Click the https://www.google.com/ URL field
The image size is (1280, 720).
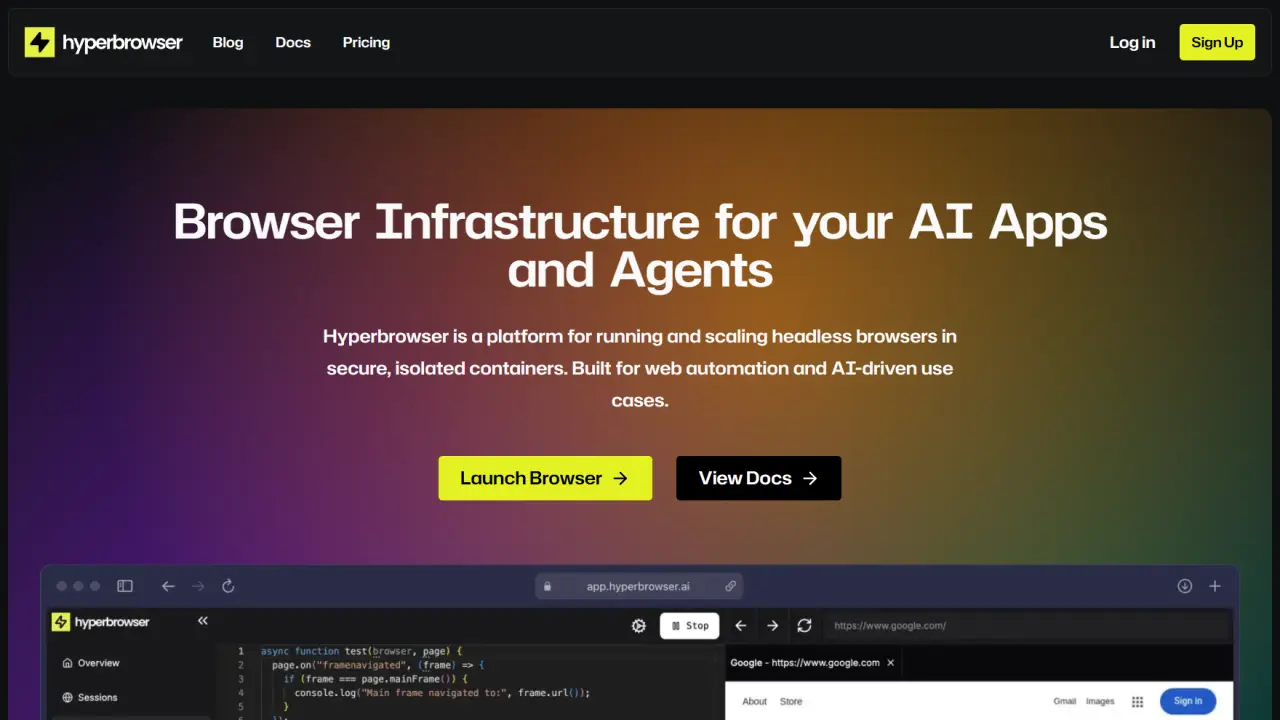coord(1026,626)
